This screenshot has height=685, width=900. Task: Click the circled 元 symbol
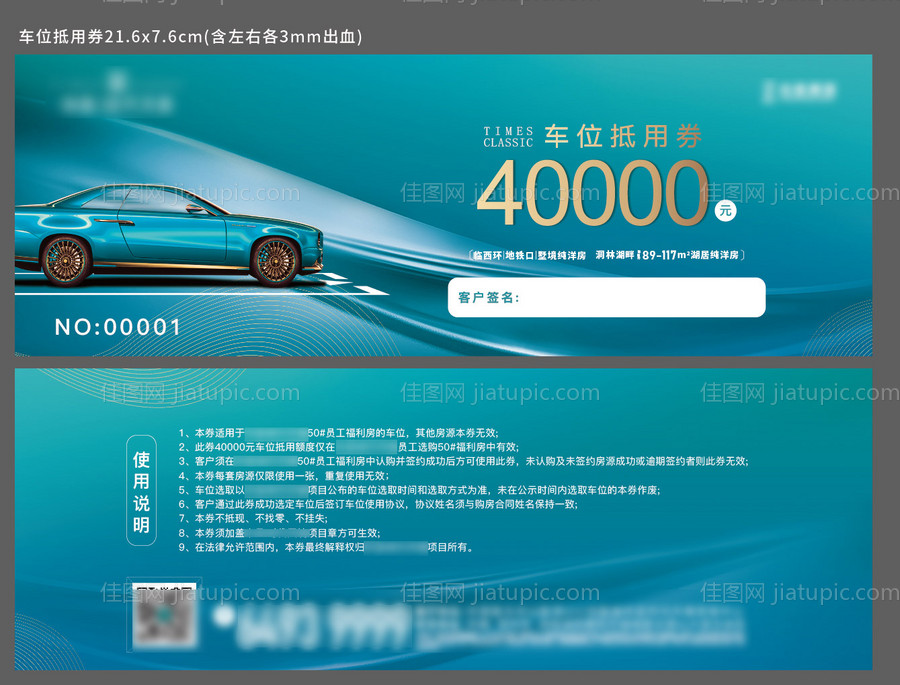[x=725, y=210]
